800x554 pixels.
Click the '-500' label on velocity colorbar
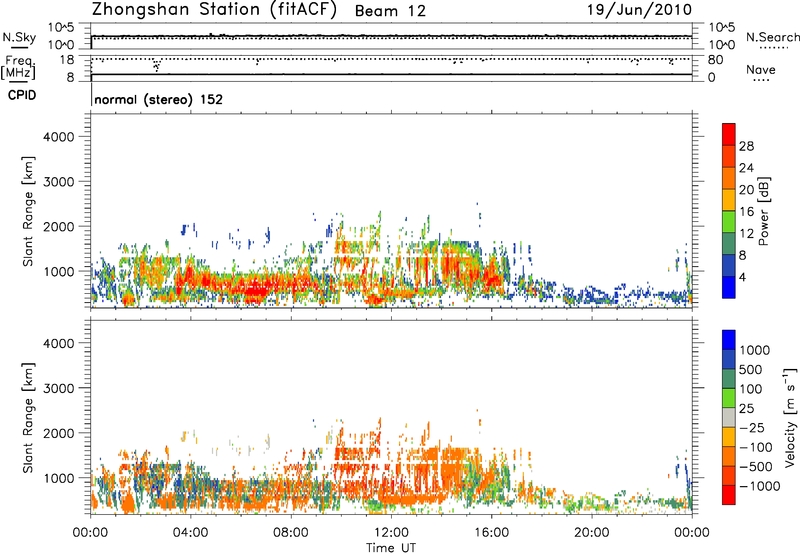point(756,467)
